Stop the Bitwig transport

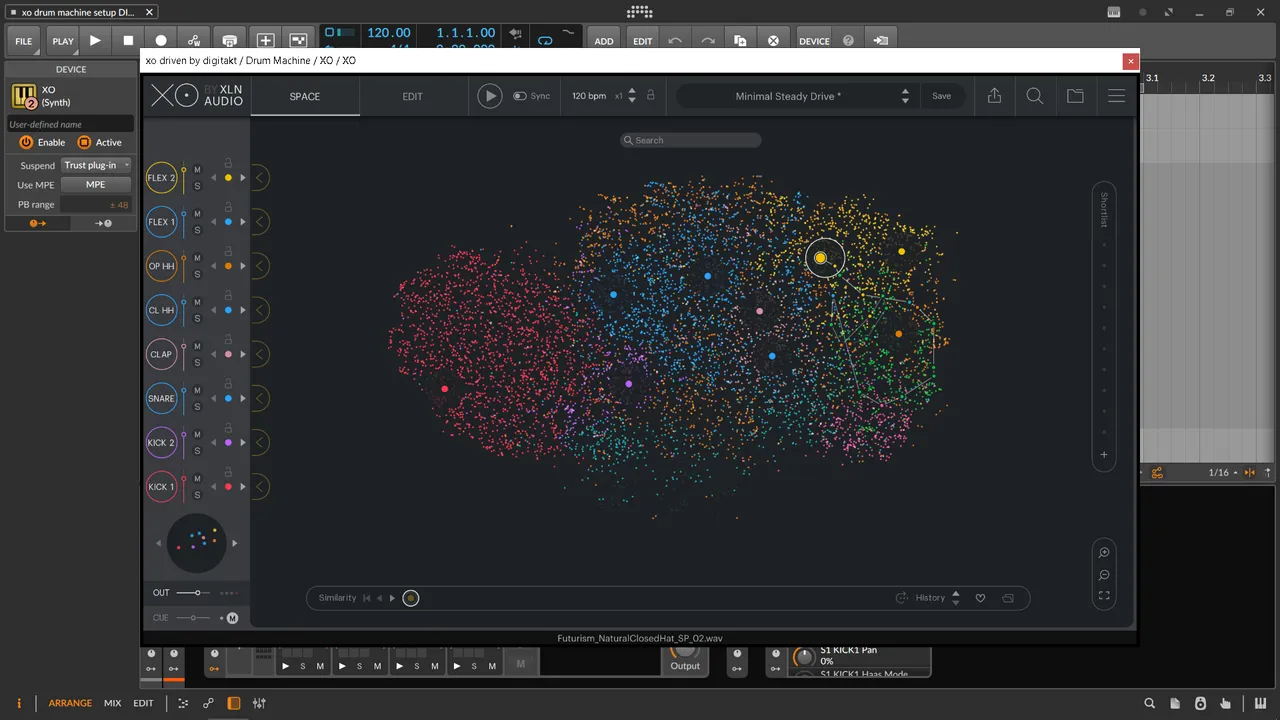[x=128, y=41]
